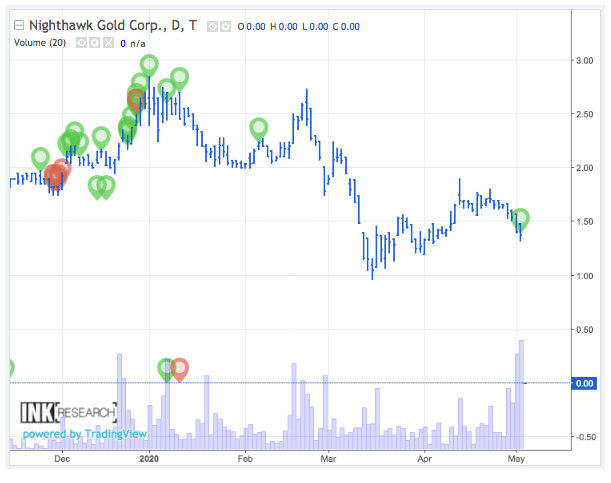Screen dimensions: 611x483
Task: Toggle visibility of the Volume indicator
Action: pos(81,42)
